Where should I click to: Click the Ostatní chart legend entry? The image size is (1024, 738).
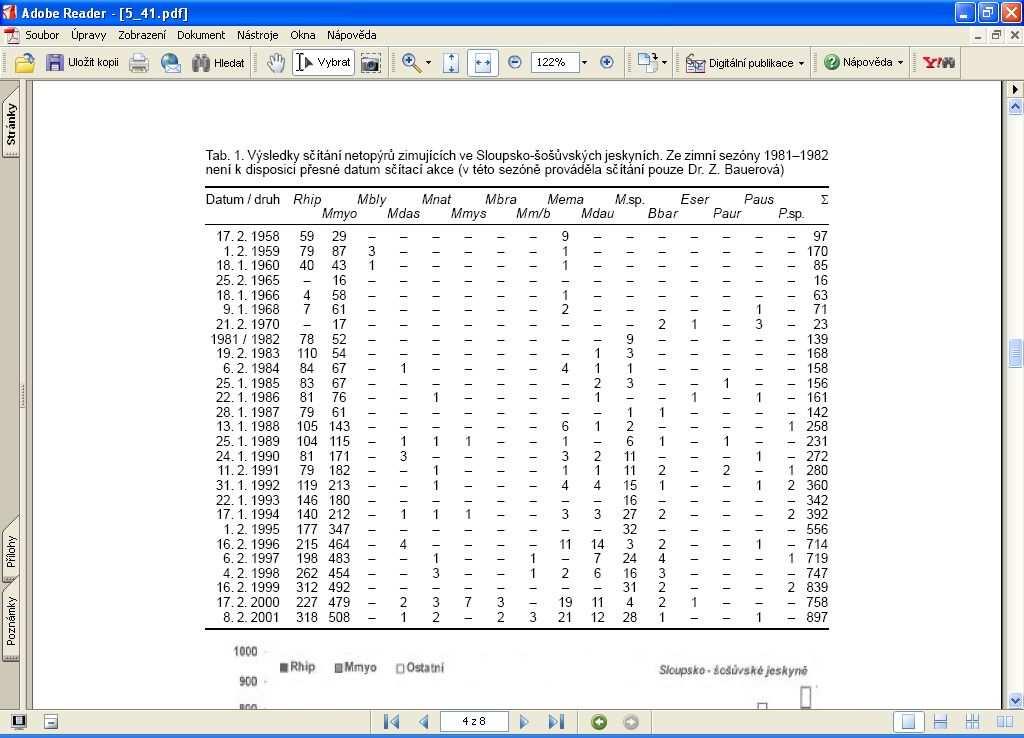point(420,667)
